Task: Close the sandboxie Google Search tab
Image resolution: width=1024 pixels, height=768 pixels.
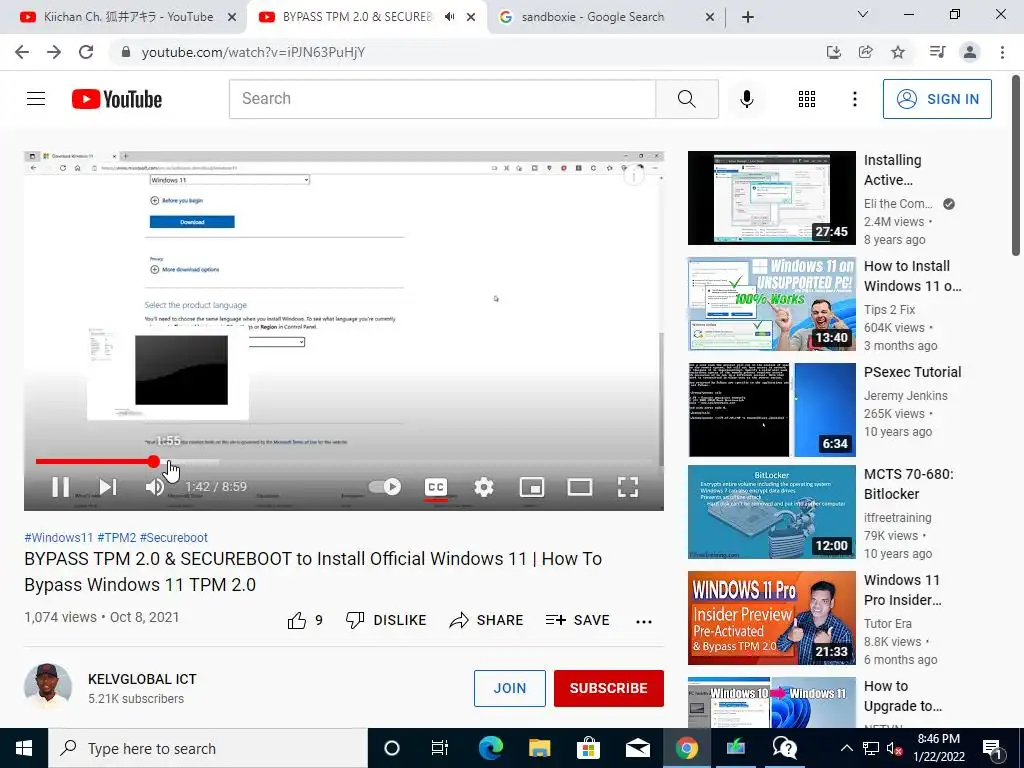Action: click(710, 18)
